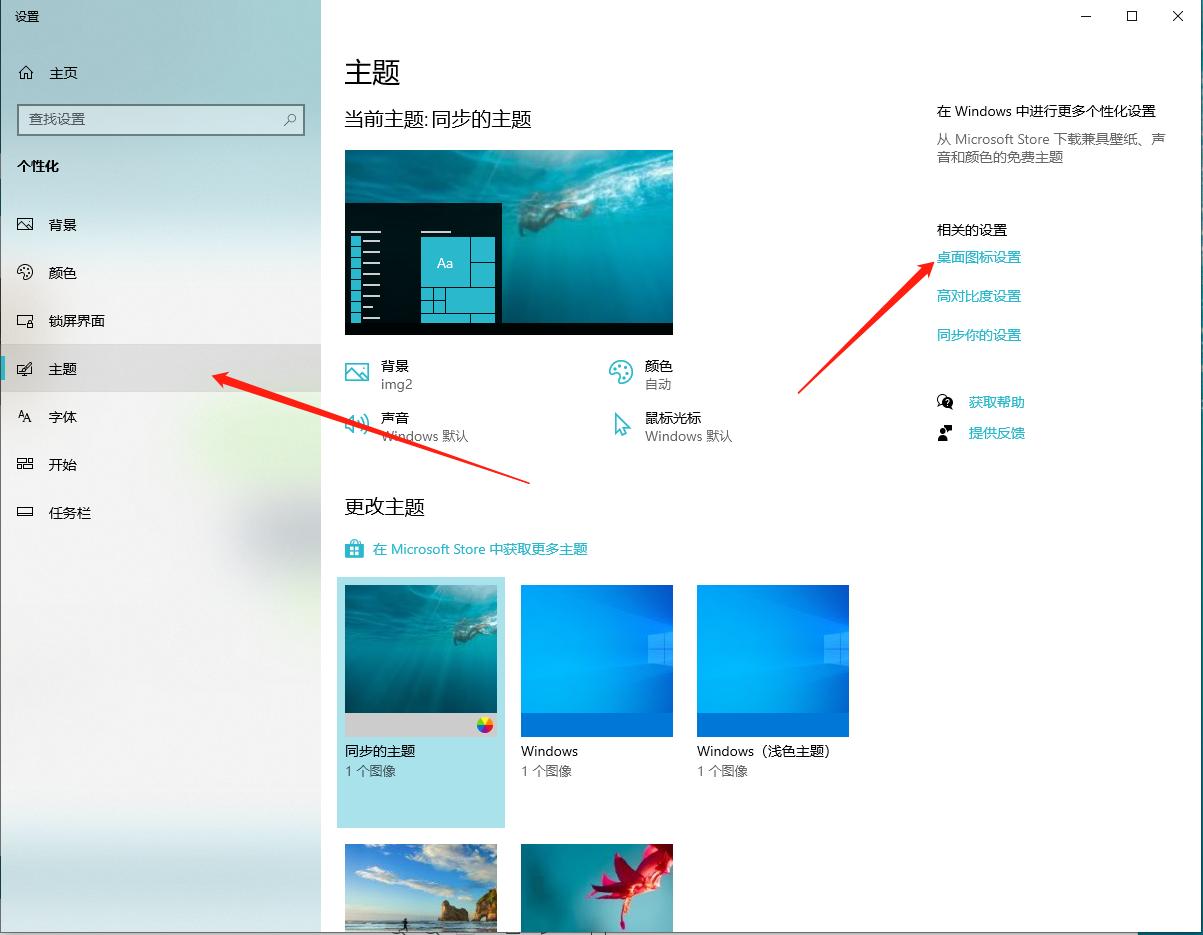Open 高对比度设置 link
The width and height of the screenshot is (1203, 935).
click(x=978, y=296)
